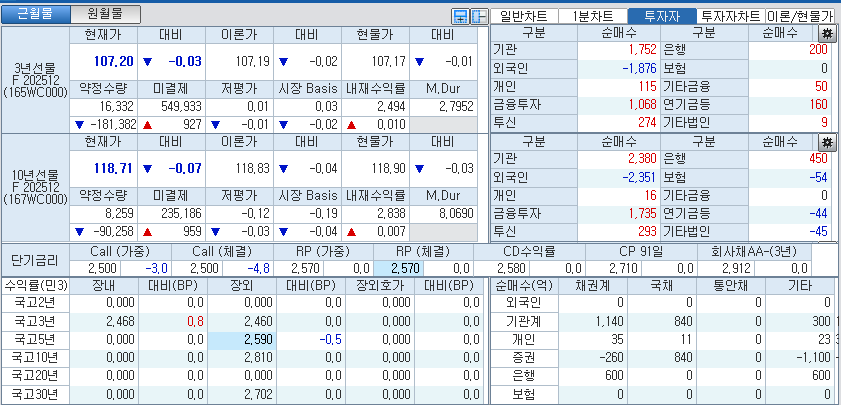Select the 국고20년 row label

35,376
